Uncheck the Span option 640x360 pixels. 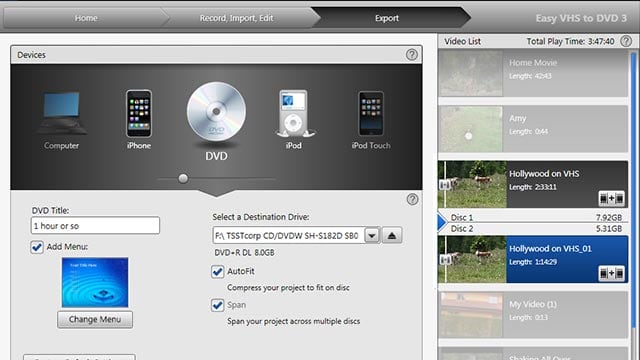(x=218, y=305)
